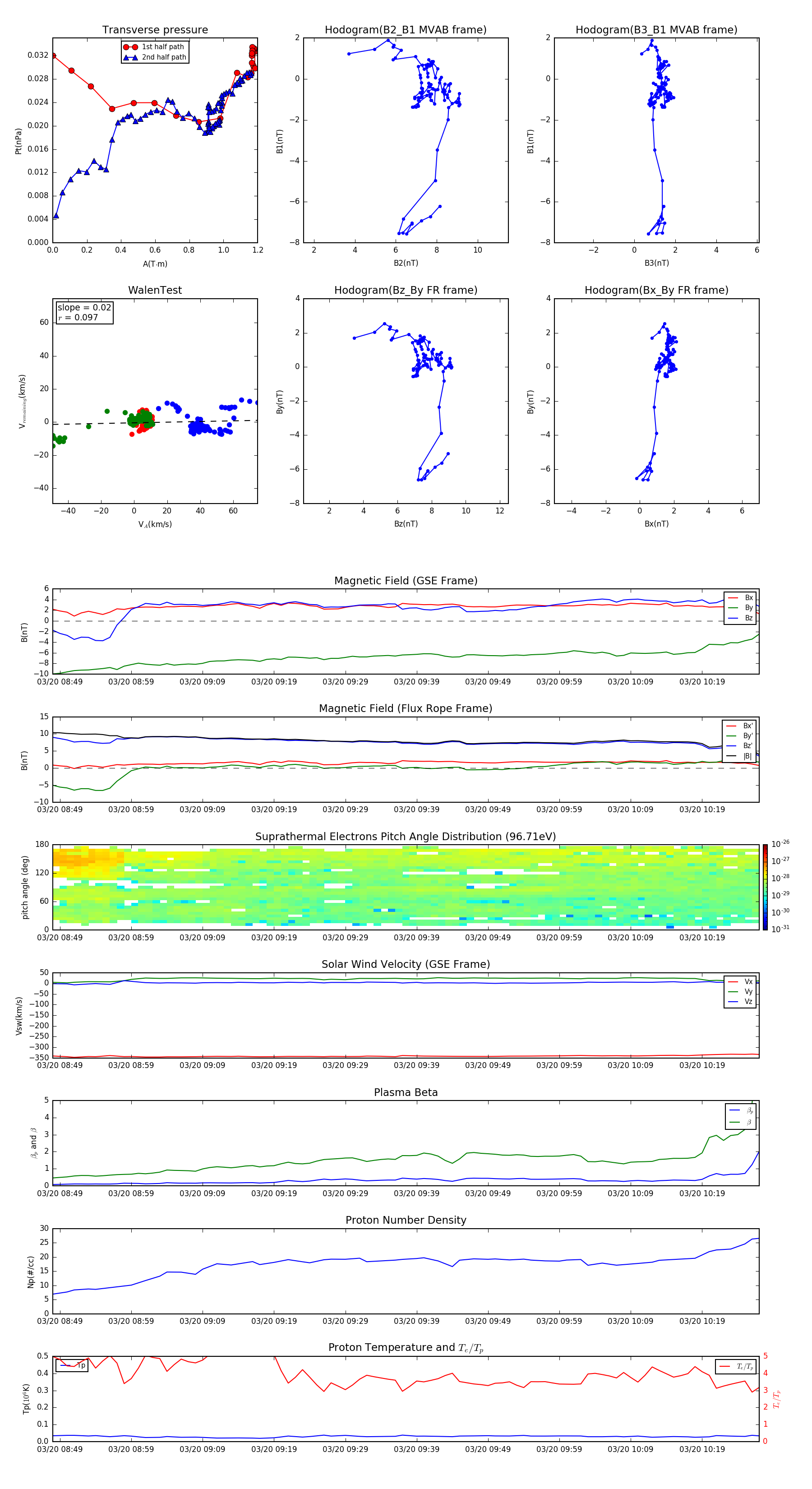Click the 'Proton Temperature and Te/Tp' title
The image size is (812, 1489).
pos(406,1348)
